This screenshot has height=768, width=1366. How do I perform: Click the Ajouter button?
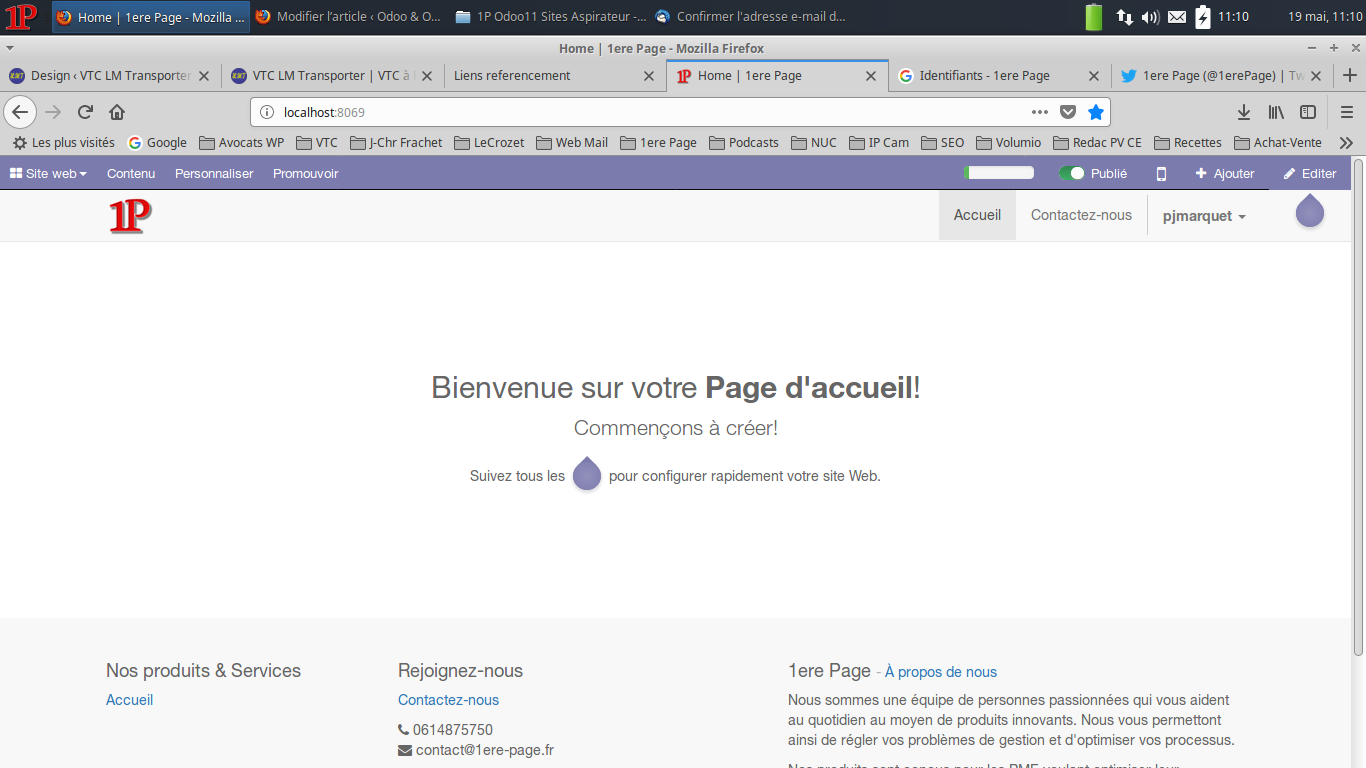click(x=1225, y=173)
